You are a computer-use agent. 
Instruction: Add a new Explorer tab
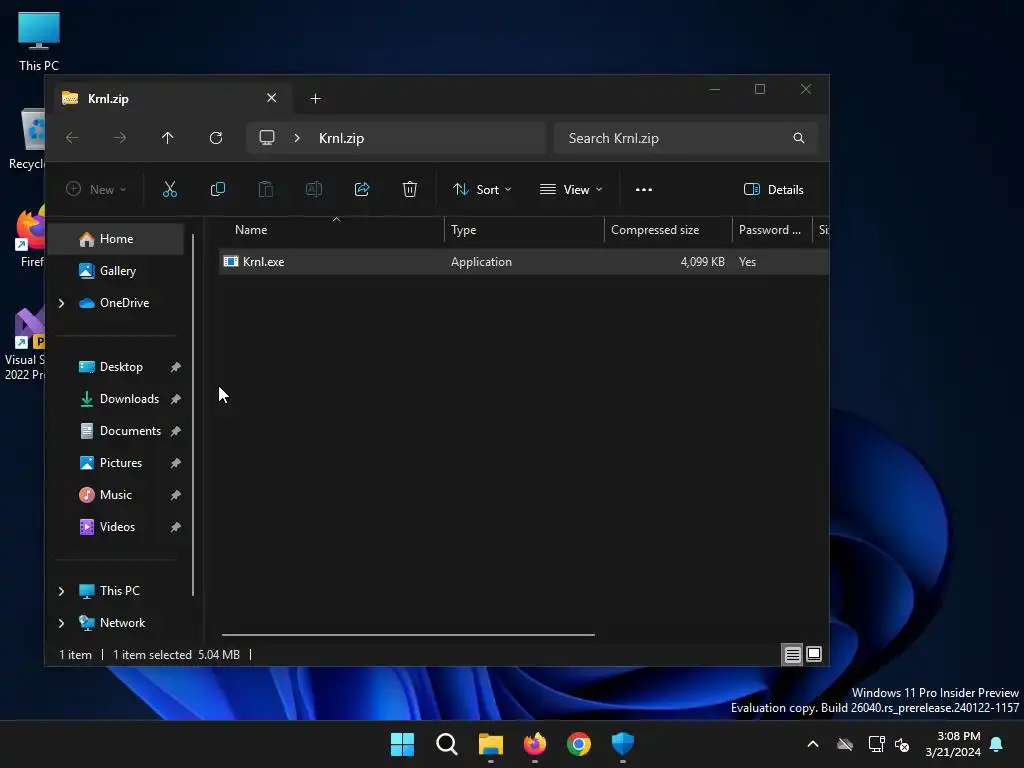click(315, 99)
